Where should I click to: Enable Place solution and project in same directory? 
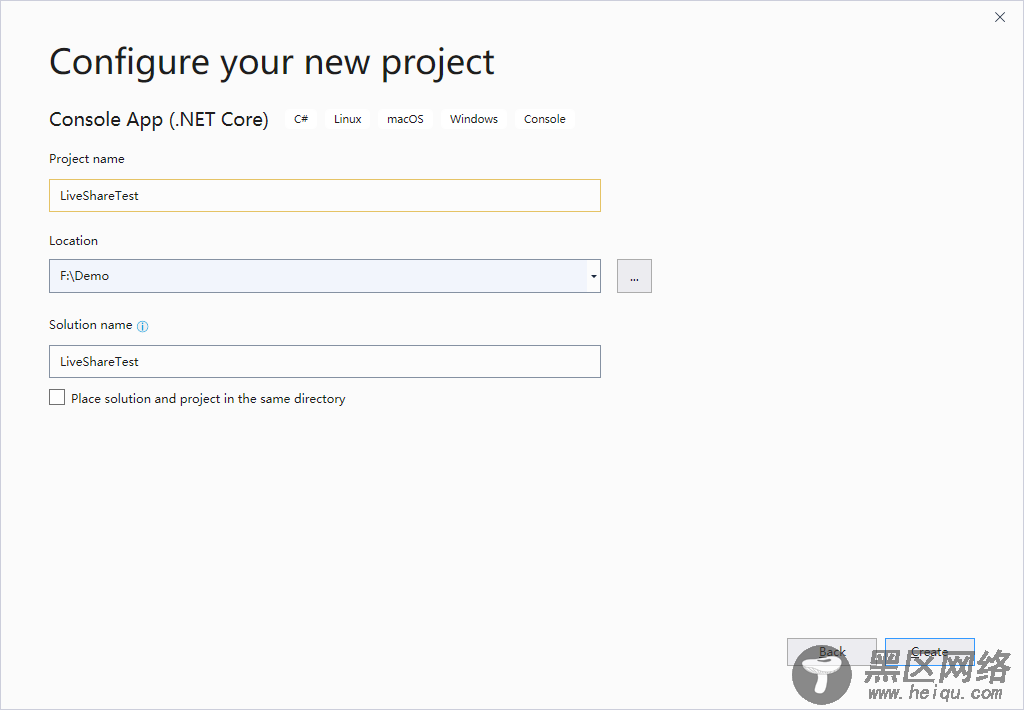[x=57, y=398]
